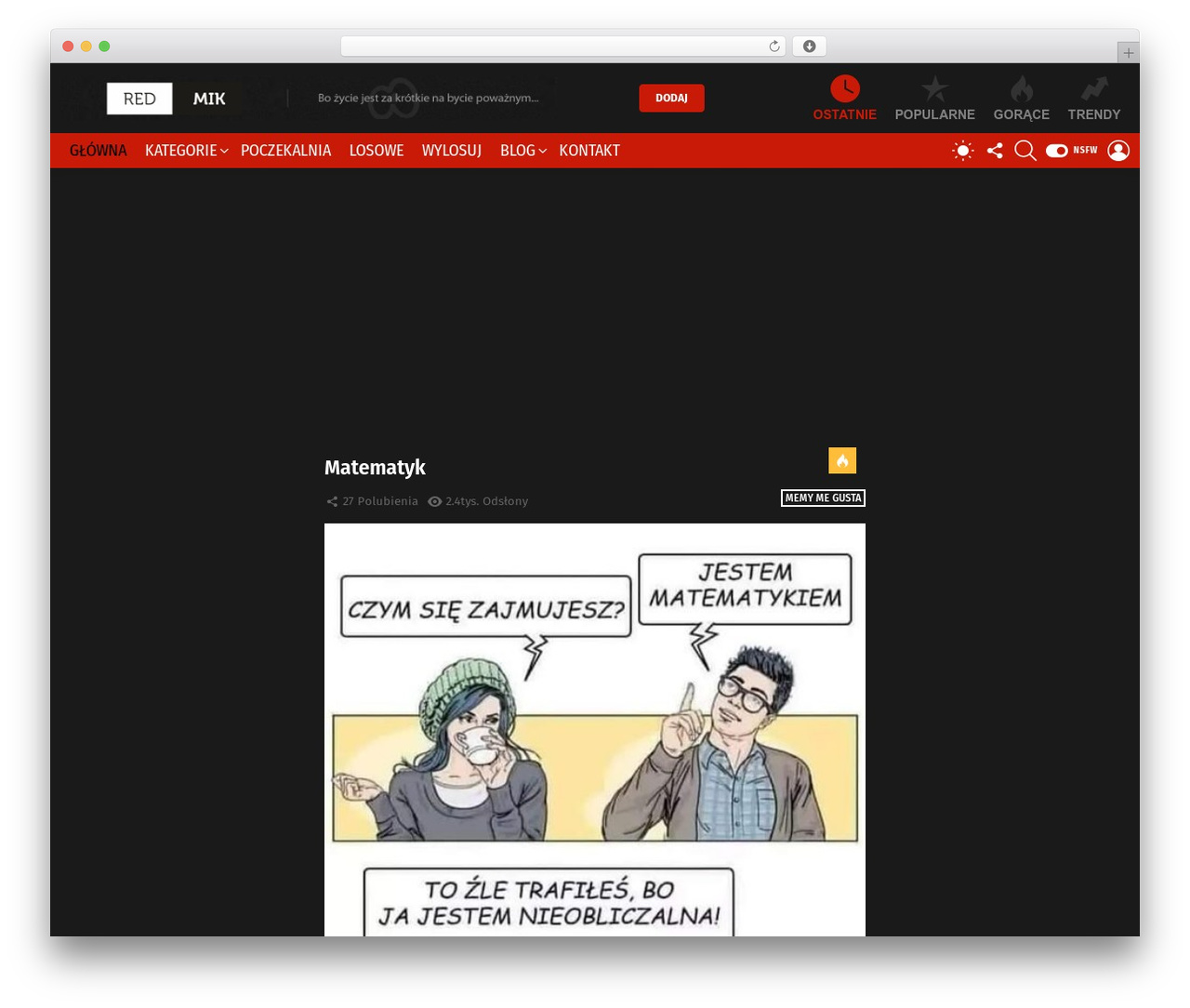The height and width of the screenshot is (1008, 1190).
Task: Click the eye icon next to Odsłony
Action: click(434, 501)
